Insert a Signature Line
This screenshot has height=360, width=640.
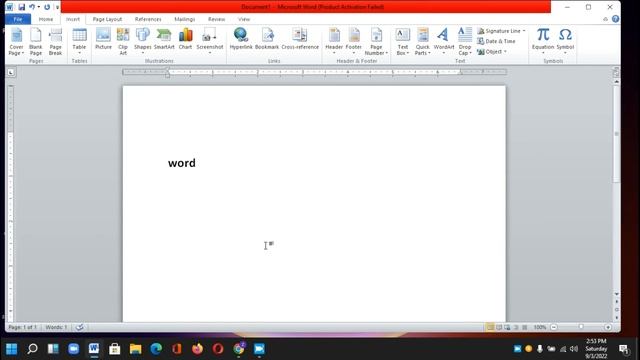pos(501,31)
